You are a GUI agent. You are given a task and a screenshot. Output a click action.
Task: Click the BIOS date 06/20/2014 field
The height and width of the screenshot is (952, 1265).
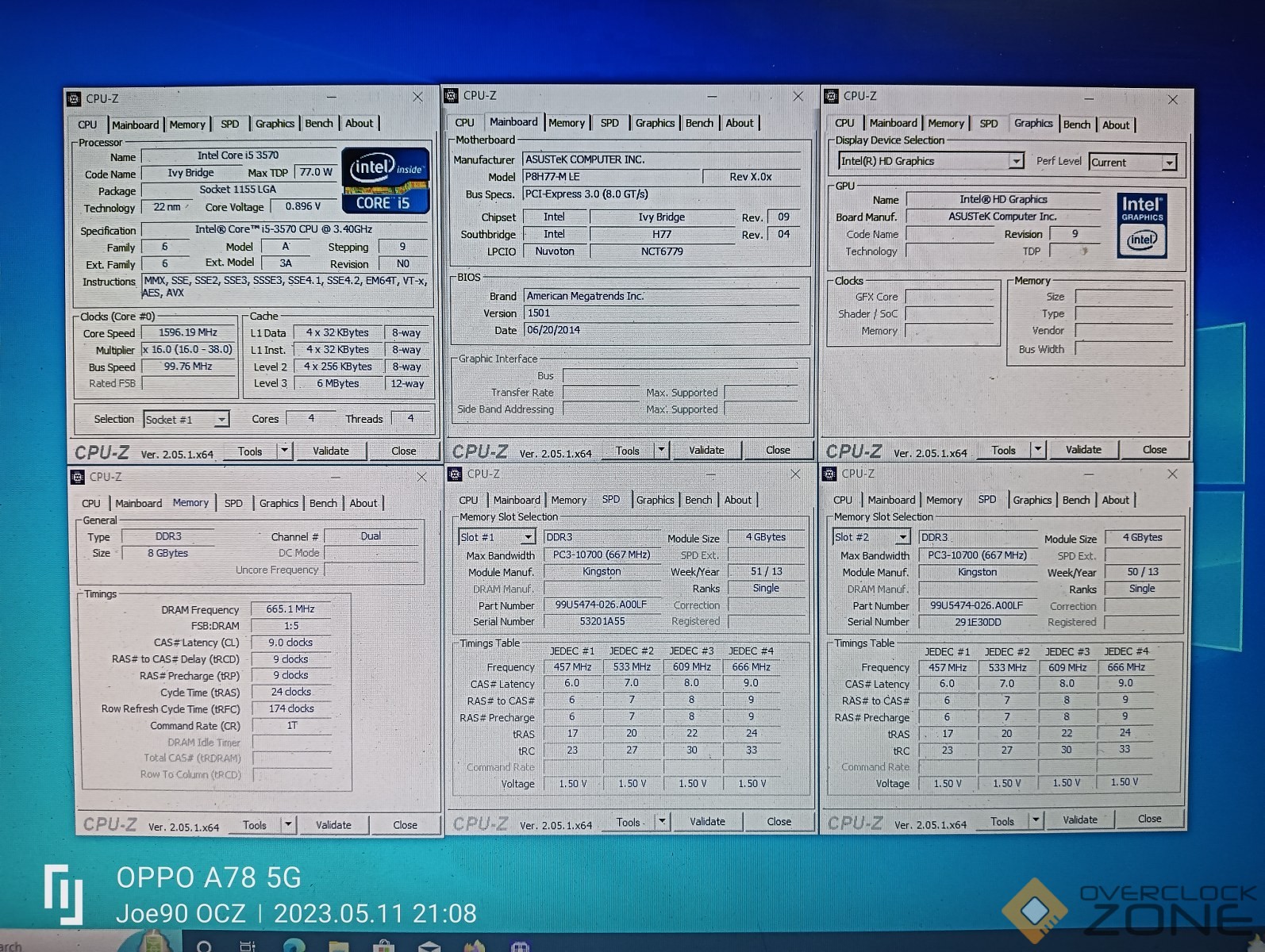click(x=662, y=330)
